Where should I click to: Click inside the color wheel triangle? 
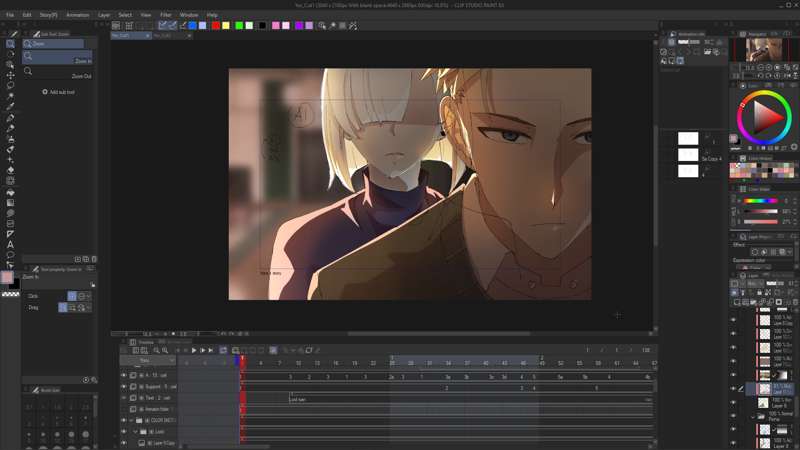[x=765, y=117]
